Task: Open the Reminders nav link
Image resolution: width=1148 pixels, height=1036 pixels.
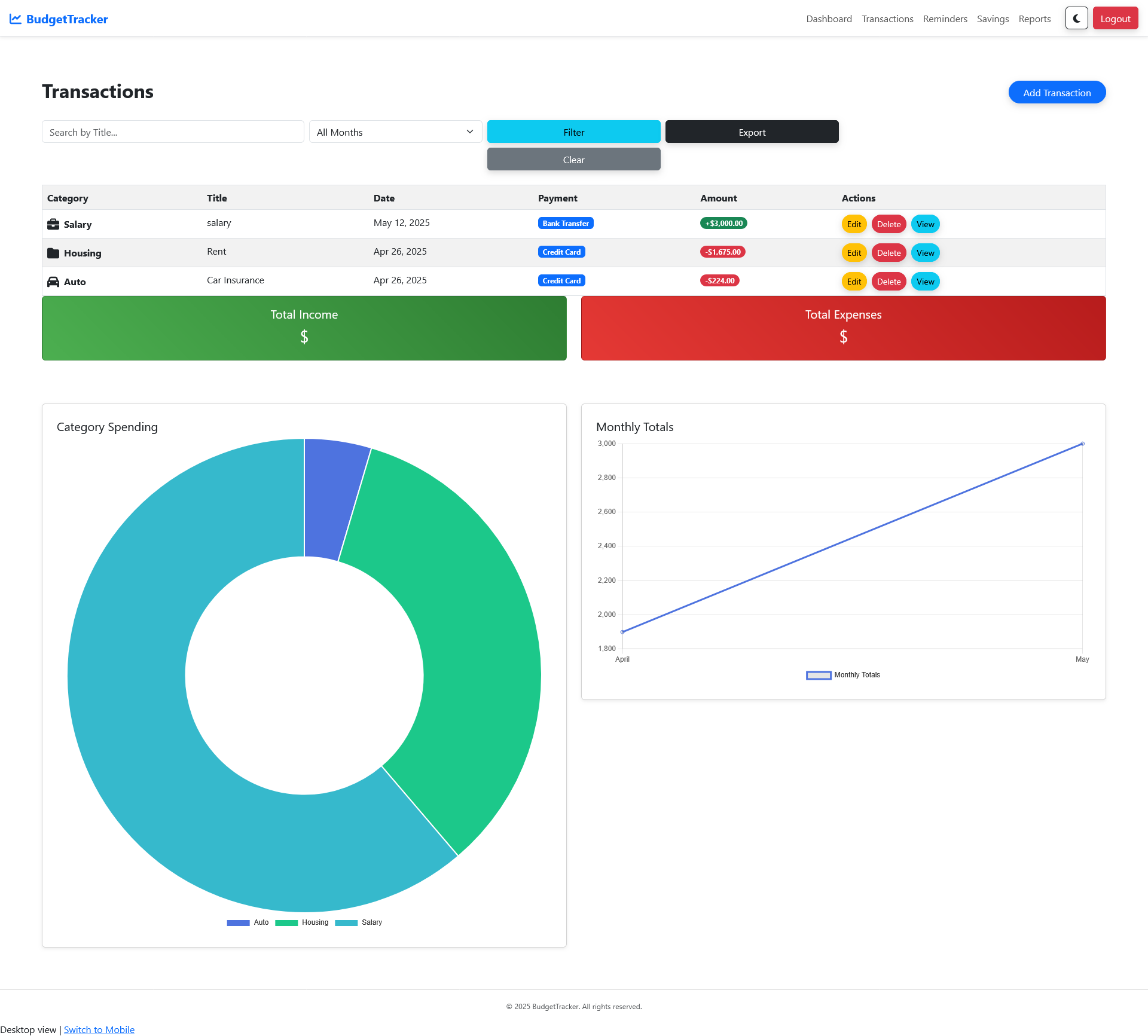Action: point(945,19)
